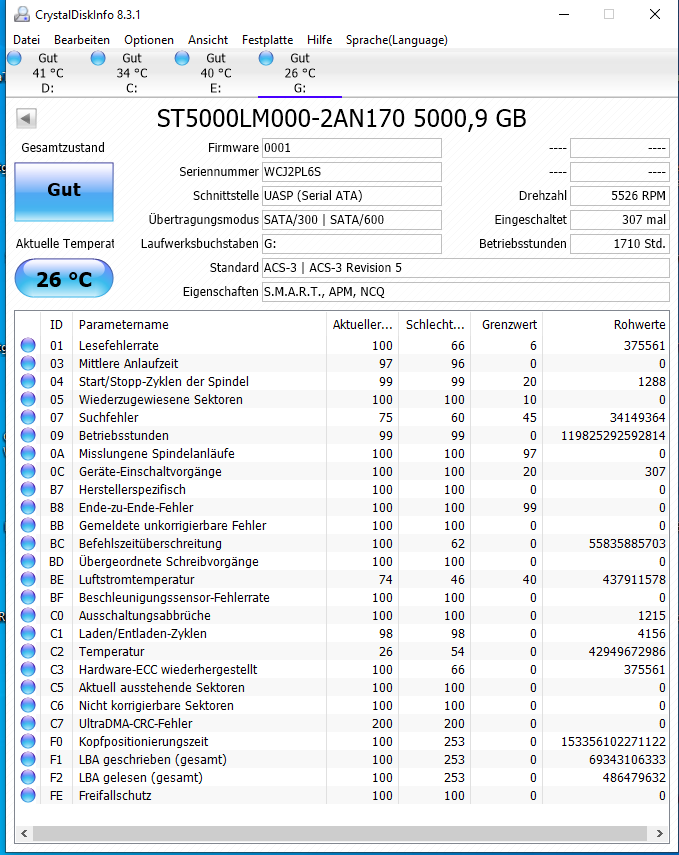Click the horizontal scrollbar thumb
The width and height of the screenshot is (679, 855).
[340, 833]
